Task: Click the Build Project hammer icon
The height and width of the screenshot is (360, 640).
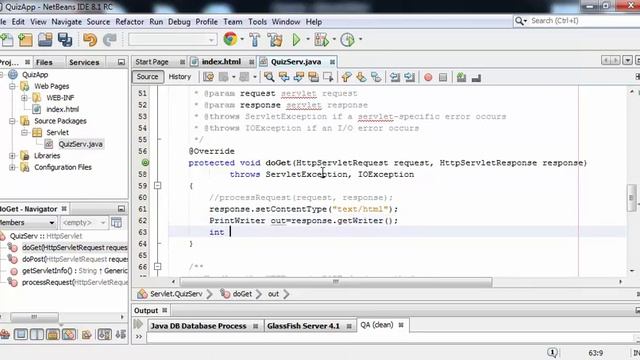Action: coord(255,40)
